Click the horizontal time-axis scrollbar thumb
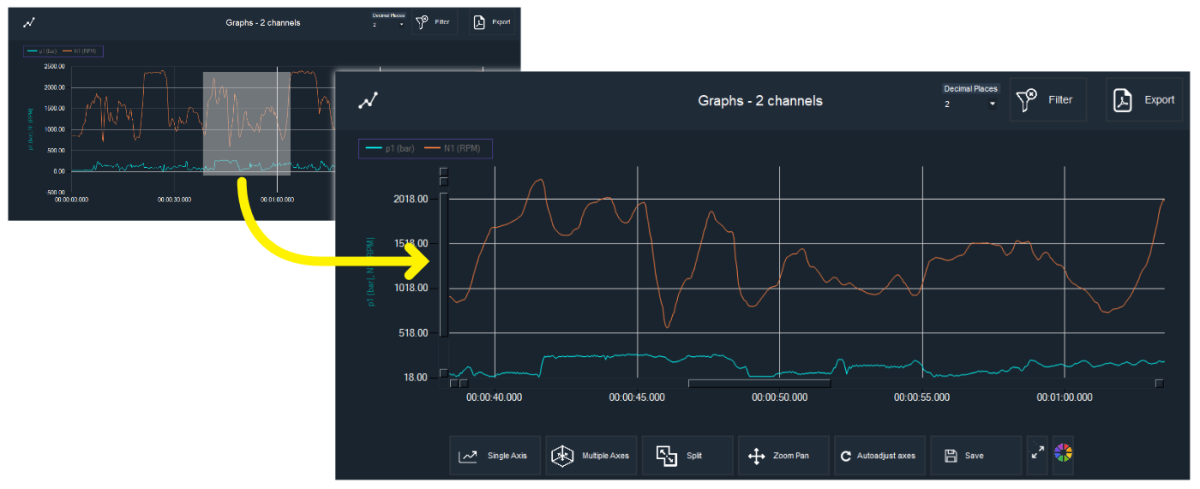 pyautogui.click(x=759, y=382)
